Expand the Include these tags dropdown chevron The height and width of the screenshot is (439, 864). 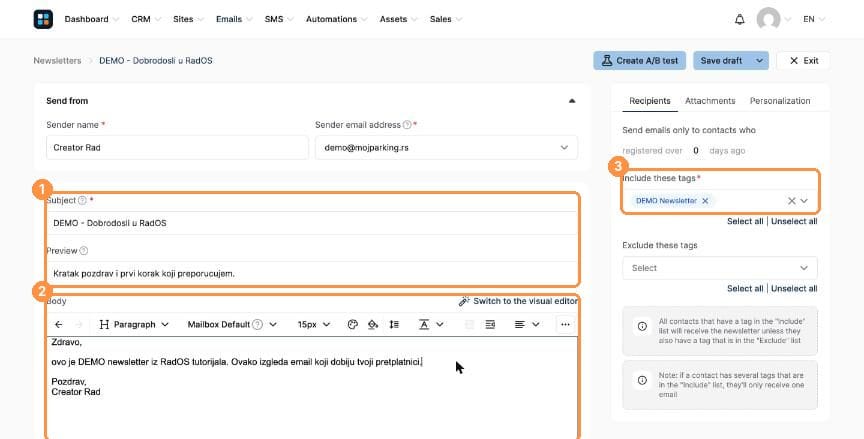point(804,201)
